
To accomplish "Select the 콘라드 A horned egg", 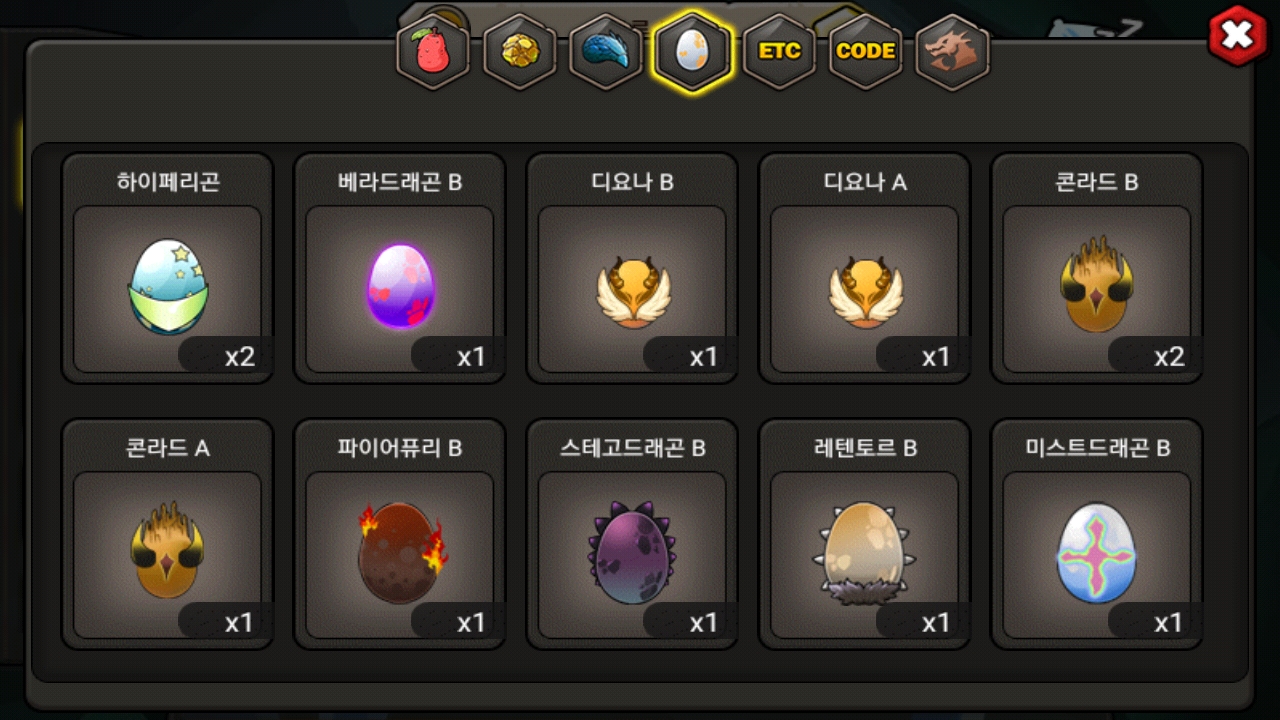I will 168,551.
